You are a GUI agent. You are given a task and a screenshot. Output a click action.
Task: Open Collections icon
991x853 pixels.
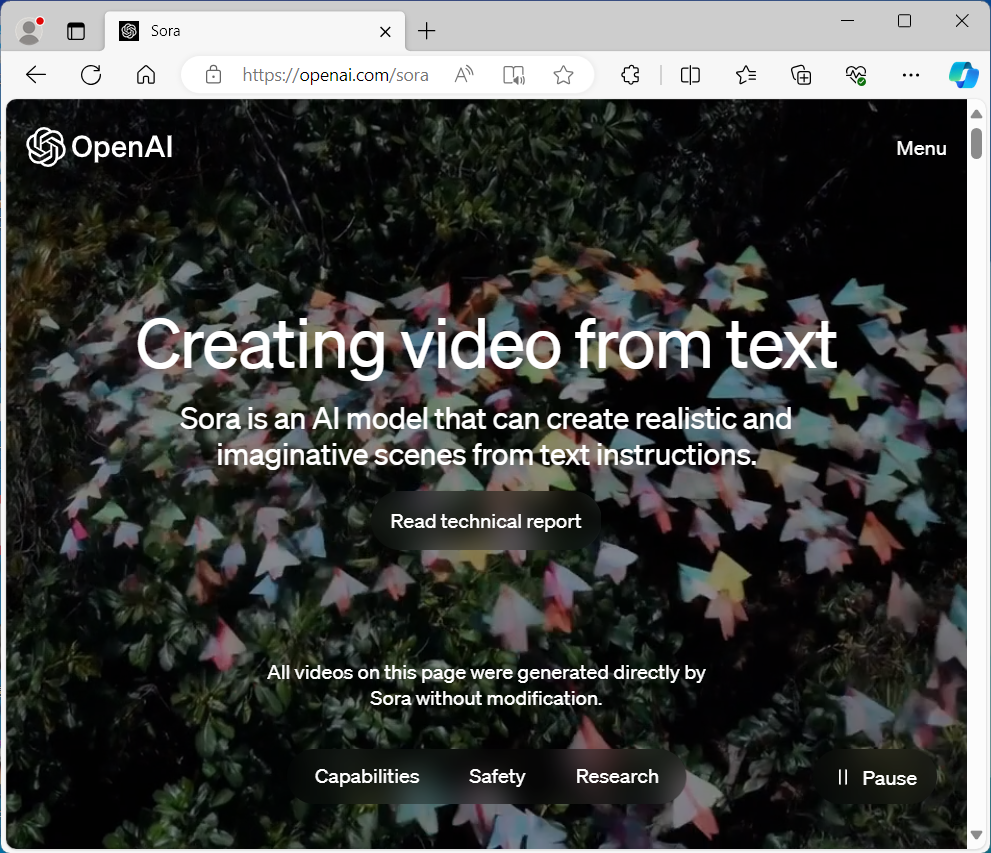tap(801, 75)
